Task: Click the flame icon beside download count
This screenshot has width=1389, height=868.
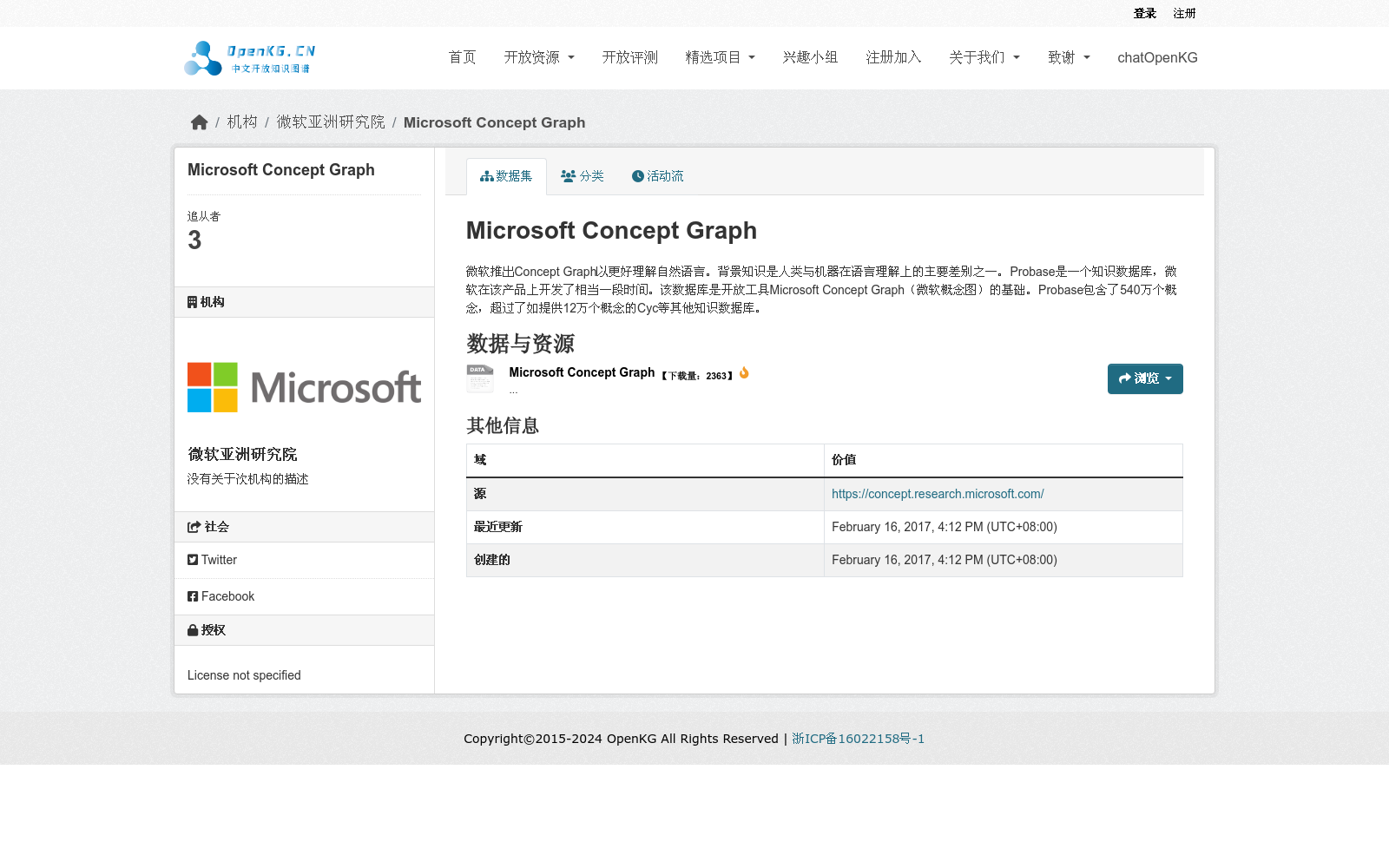Action: pos(743,372)
